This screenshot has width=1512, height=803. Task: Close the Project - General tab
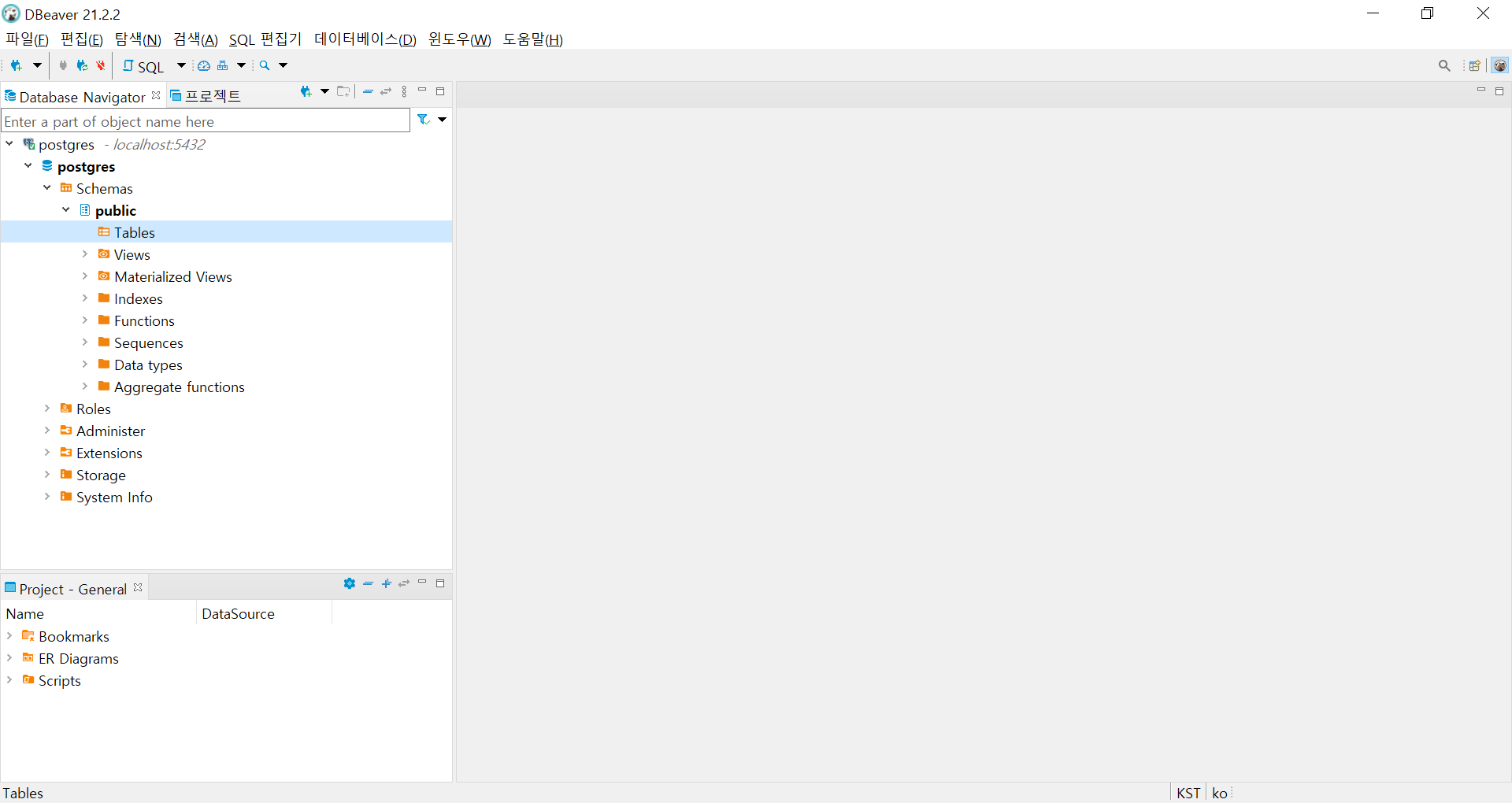point(138,587)
